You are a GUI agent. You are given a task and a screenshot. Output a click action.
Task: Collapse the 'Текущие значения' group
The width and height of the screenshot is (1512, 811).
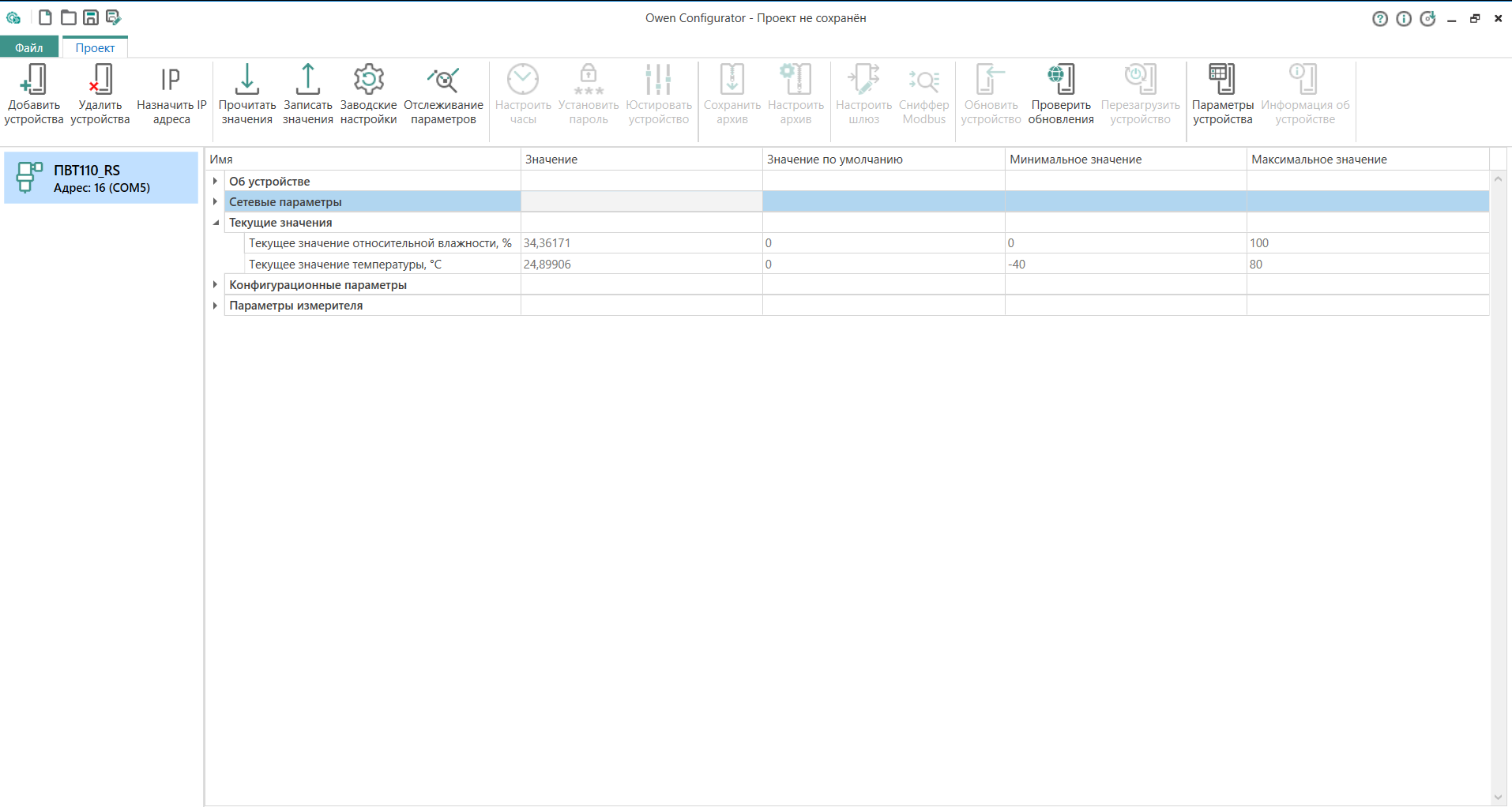coord(215,223)
